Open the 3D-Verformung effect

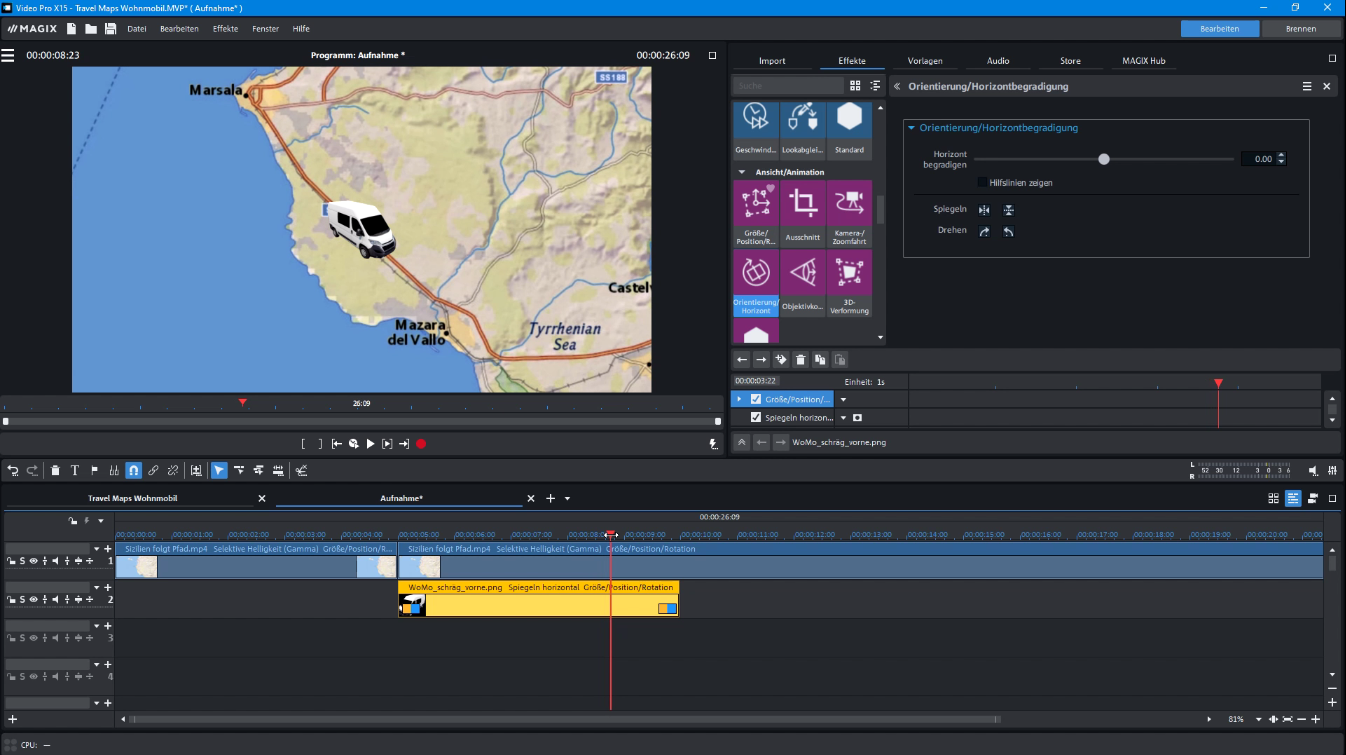[x=849, y=272]
